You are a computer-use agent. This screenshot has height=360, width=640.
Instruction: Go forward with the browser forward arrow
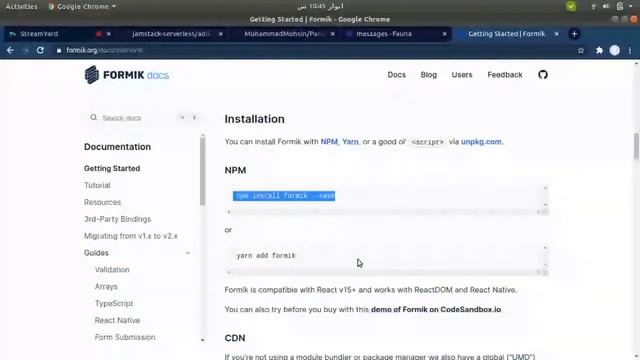tap(25, 50)
